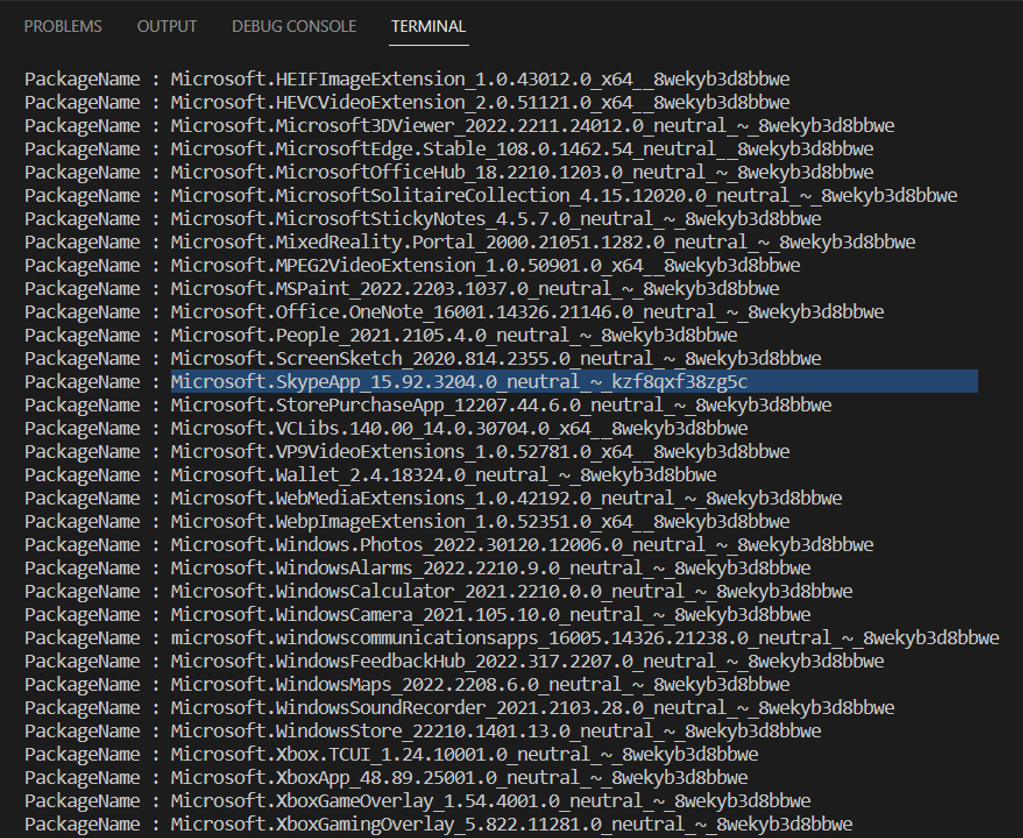Open the OUTPUT tab

pos(166,26)
